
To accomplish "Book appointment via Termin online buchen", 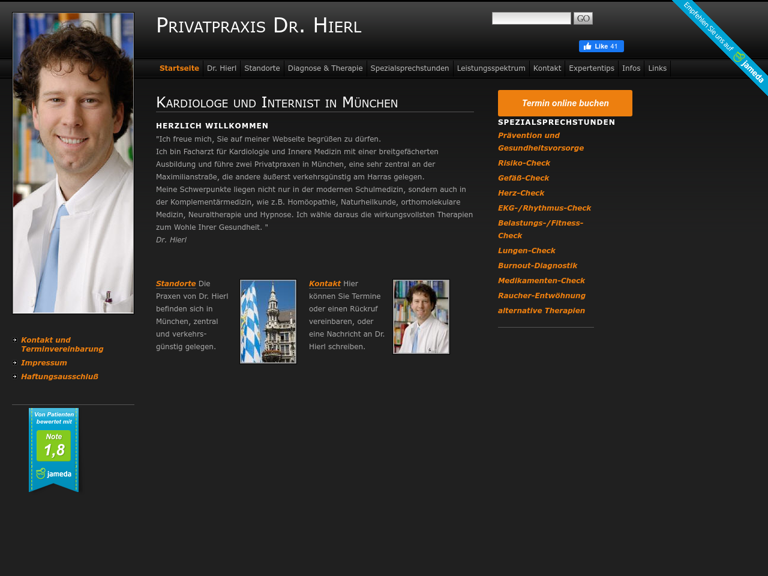I will click(565, 103).
